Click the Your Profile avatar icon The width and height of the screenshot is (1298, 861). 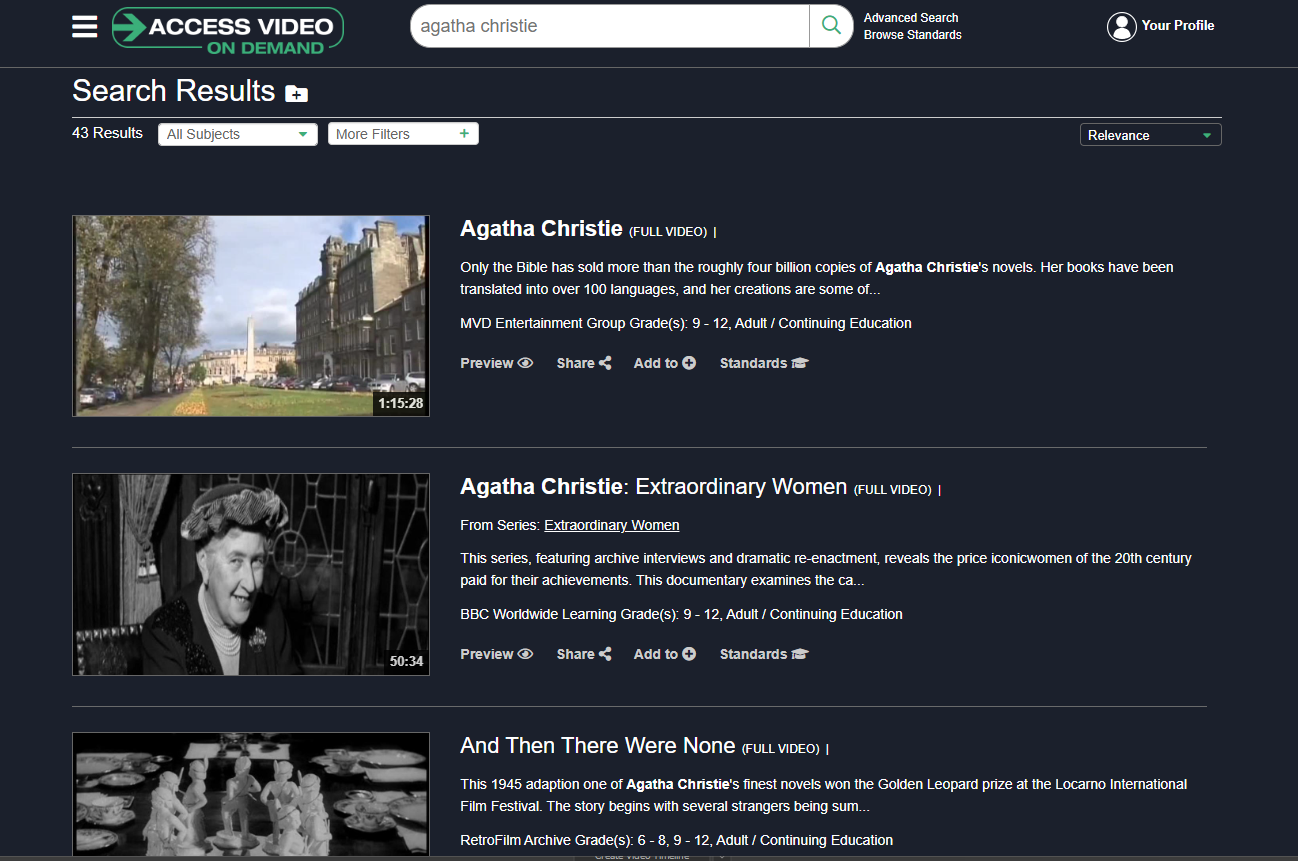[1122, 27]
